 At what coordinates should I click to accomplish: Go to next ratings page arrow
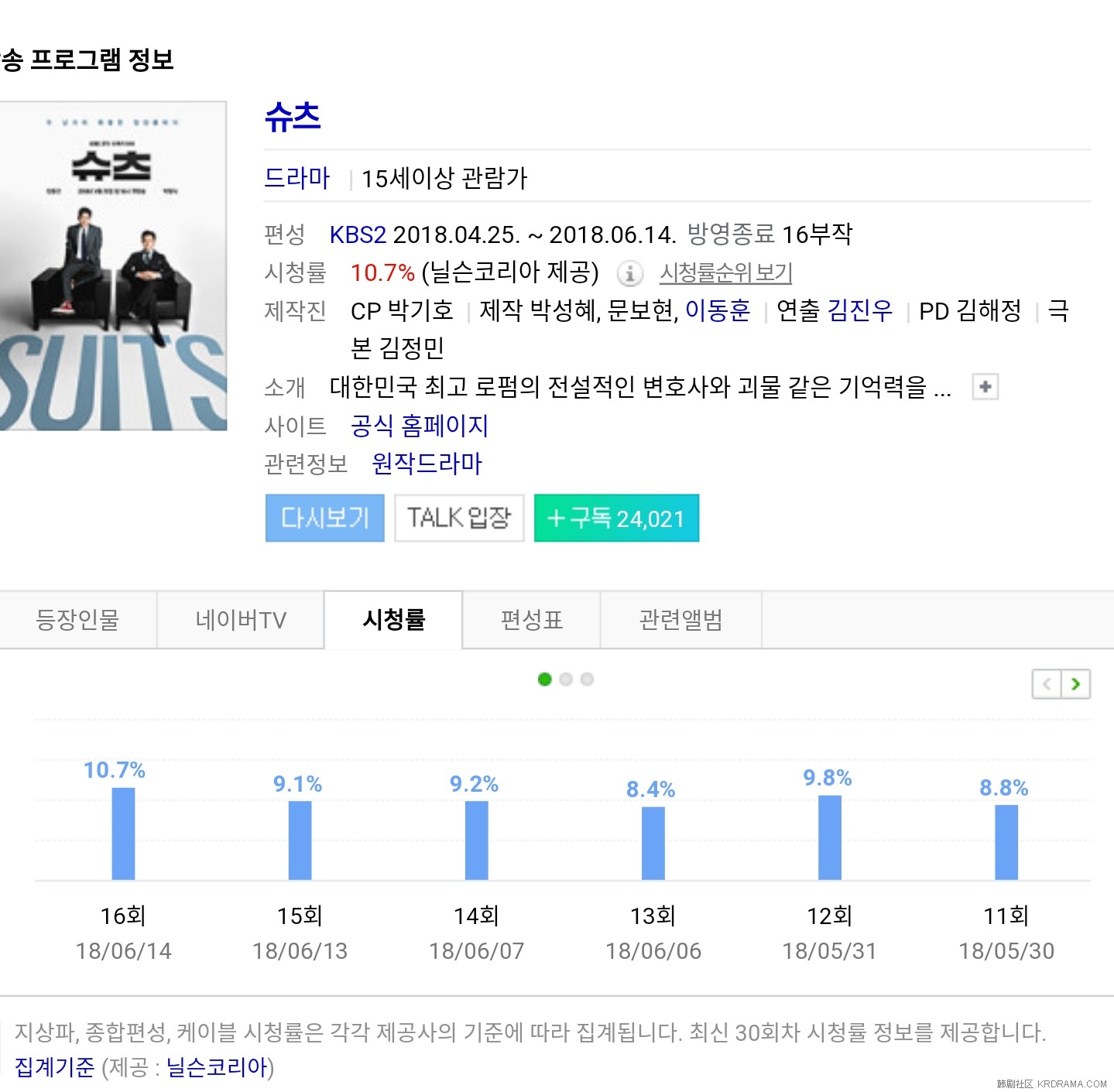[x=1075, y=684]
